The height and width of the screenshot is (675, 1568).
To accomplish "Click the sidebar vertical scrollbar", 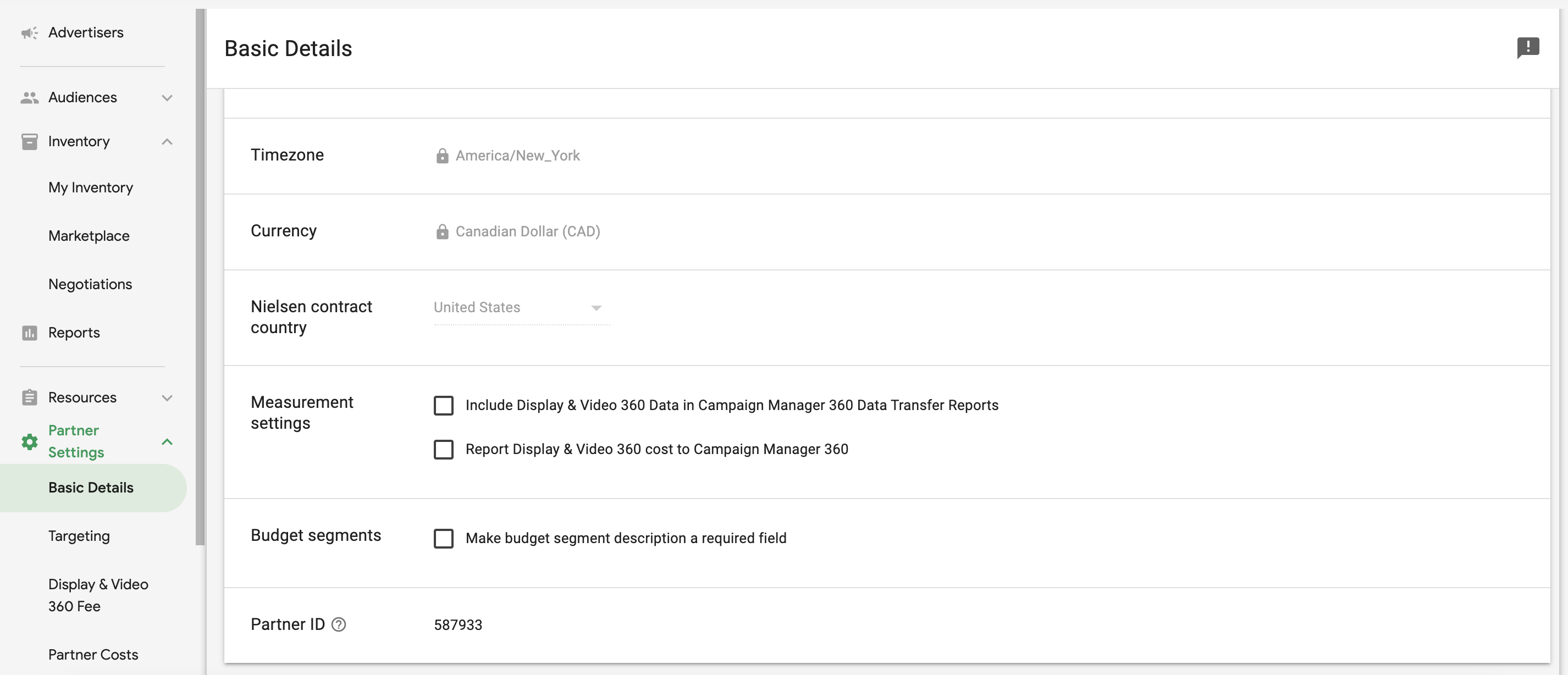I will click(x=200, y=277).
